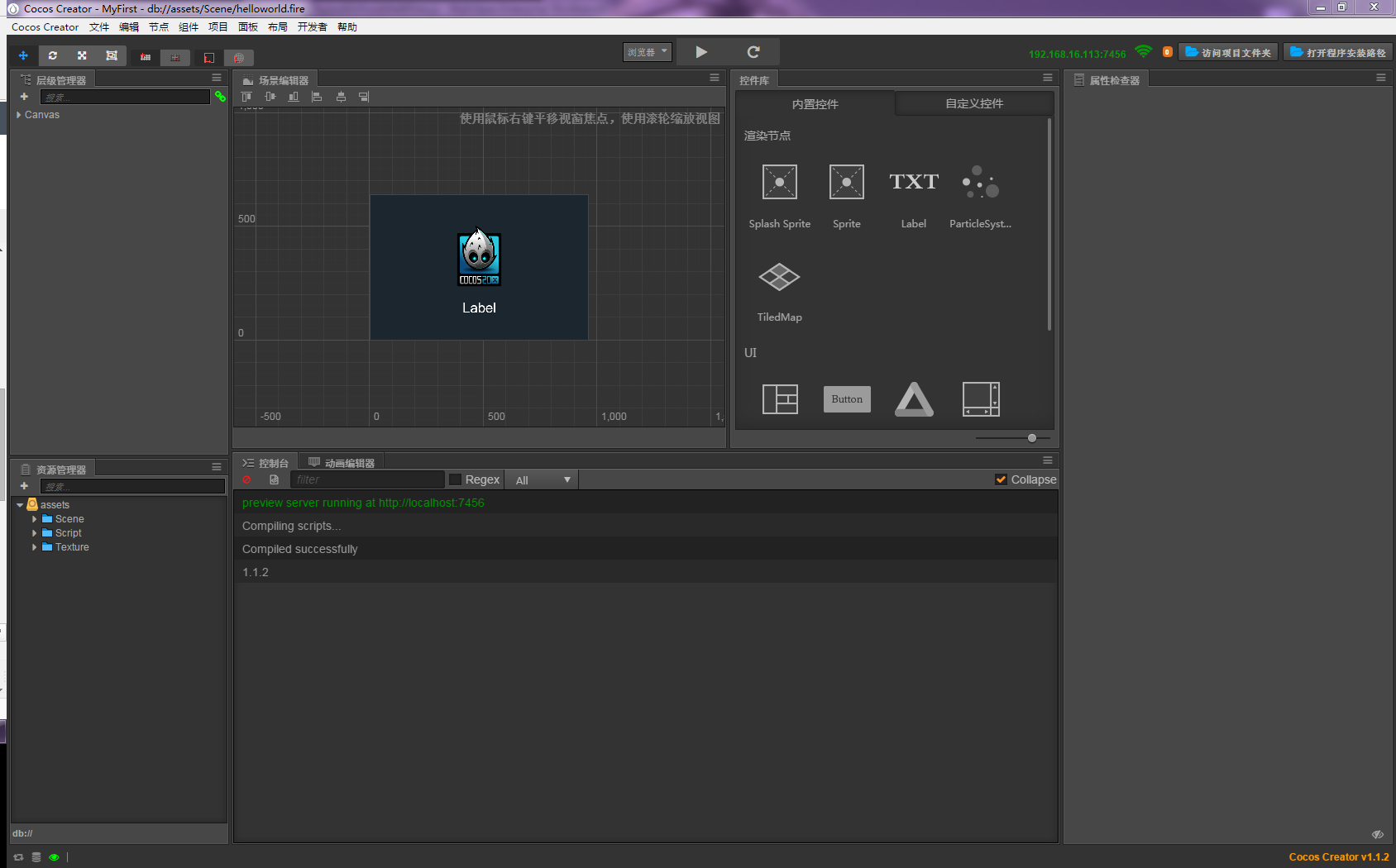Align selected nodes vertical center
The image size is (1396, 868).
click(270, 97)
